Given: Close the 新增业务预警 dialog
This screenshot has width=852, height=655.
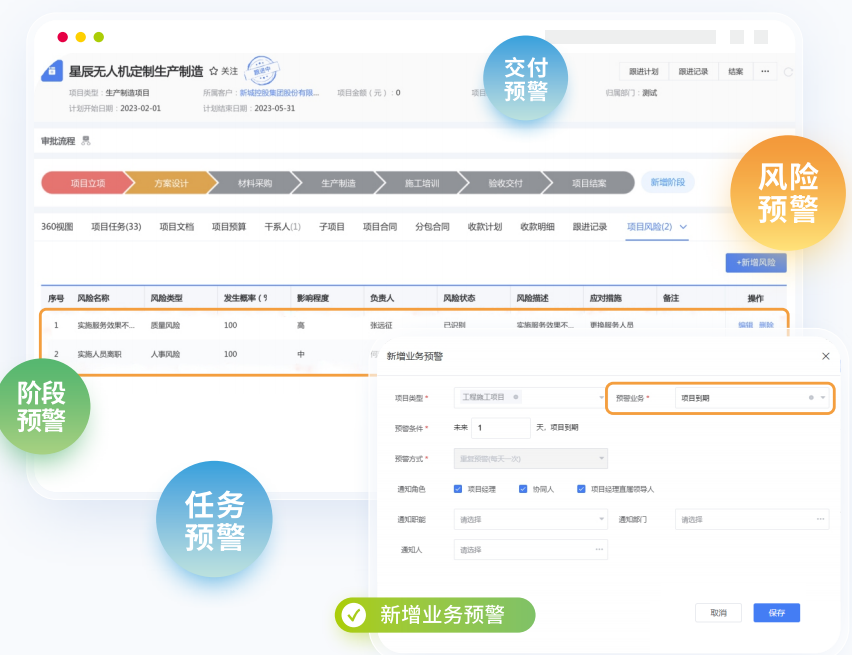Looking at the screenshot, I should click(x=825, y=356).
